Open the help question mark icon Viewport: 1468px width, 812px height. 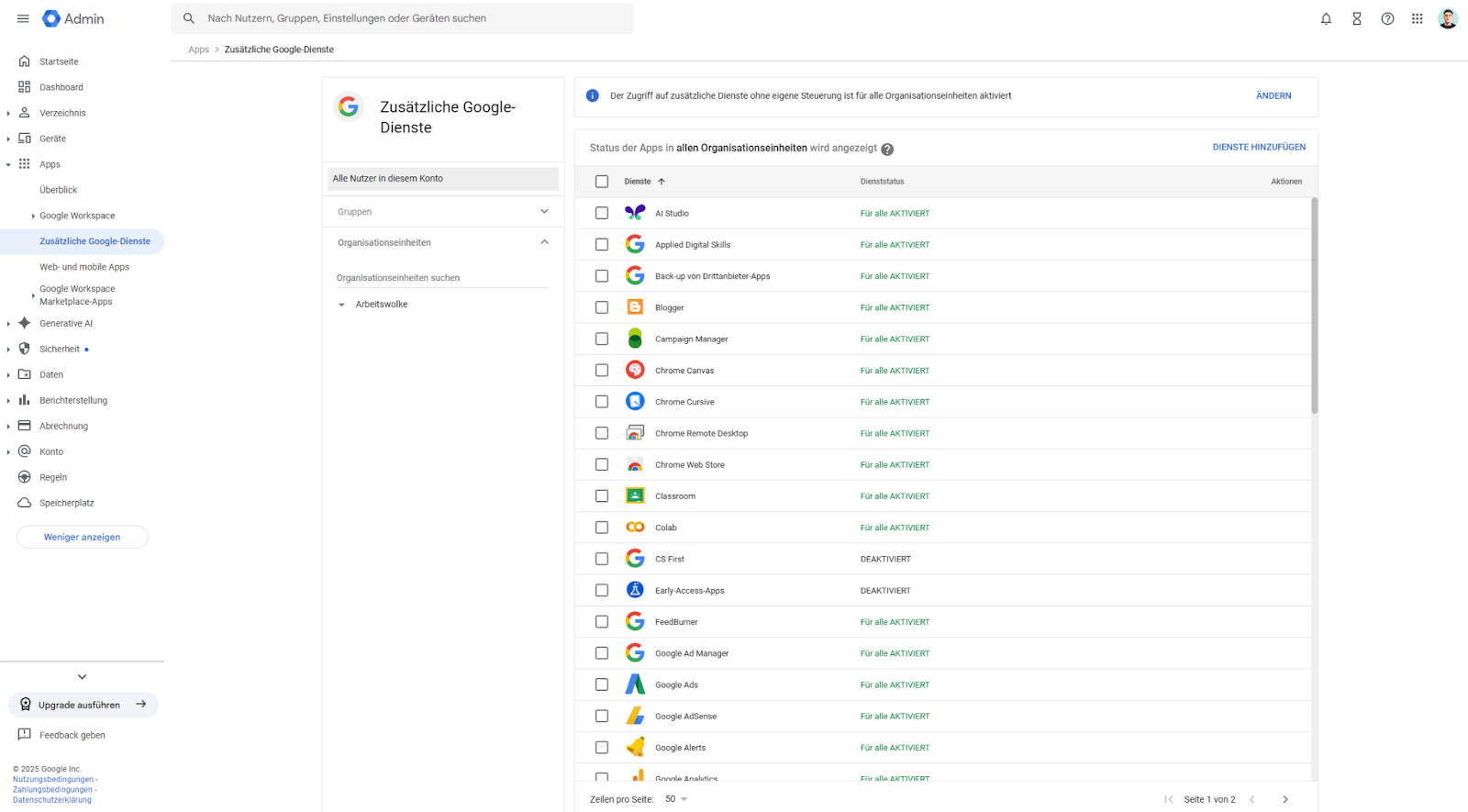[x=1387, y=18]
